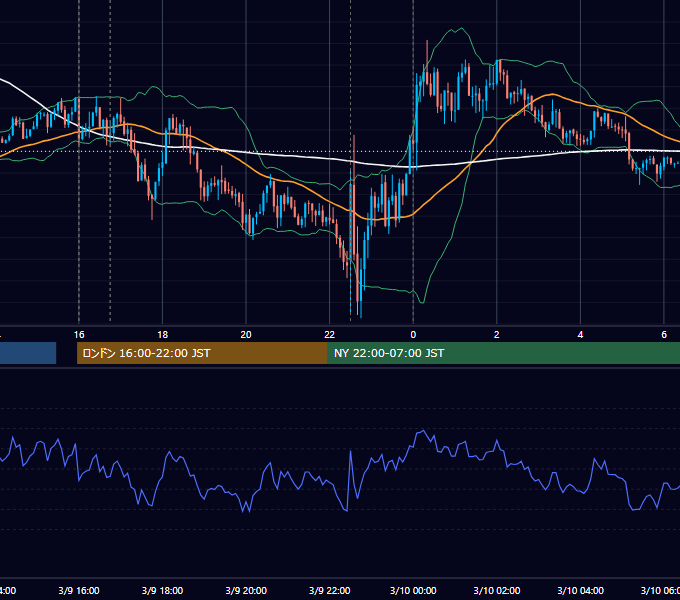Click the 16 hour label on the upper chart
The height and width of the screenshot is (600, 680).
coord(79,335)
